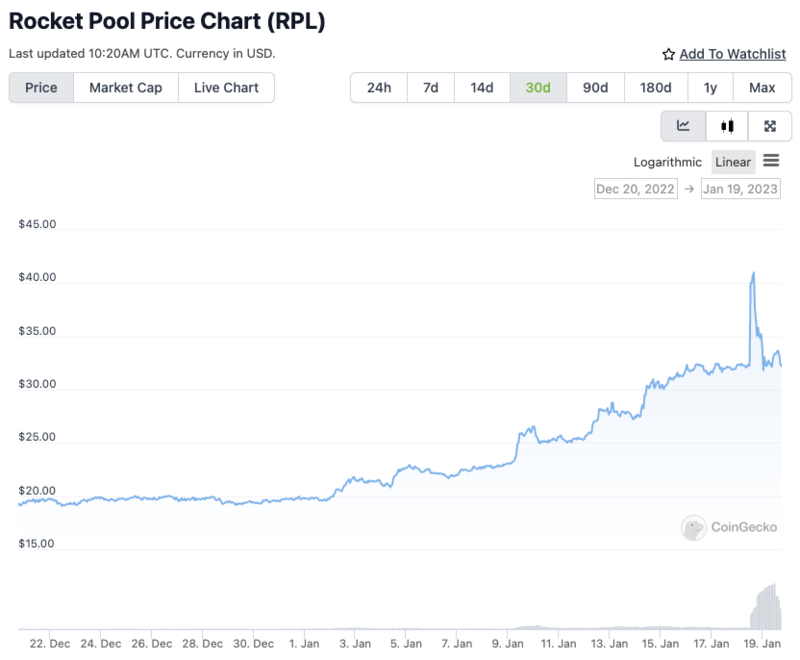
Task: Click the line chart view icon
Action: tap(684, 126)
